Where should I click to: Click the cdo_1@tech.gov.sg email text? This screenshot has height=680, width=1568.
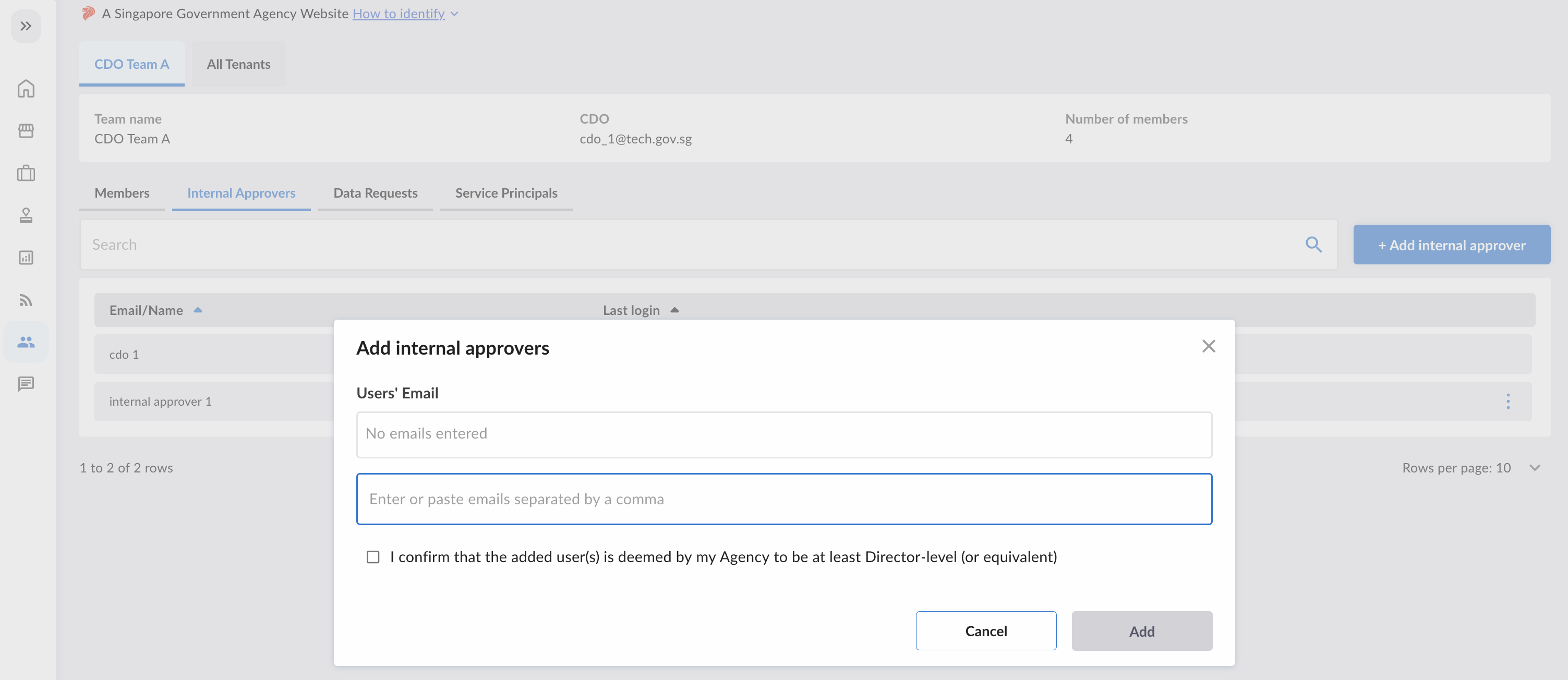click(635, 139)
